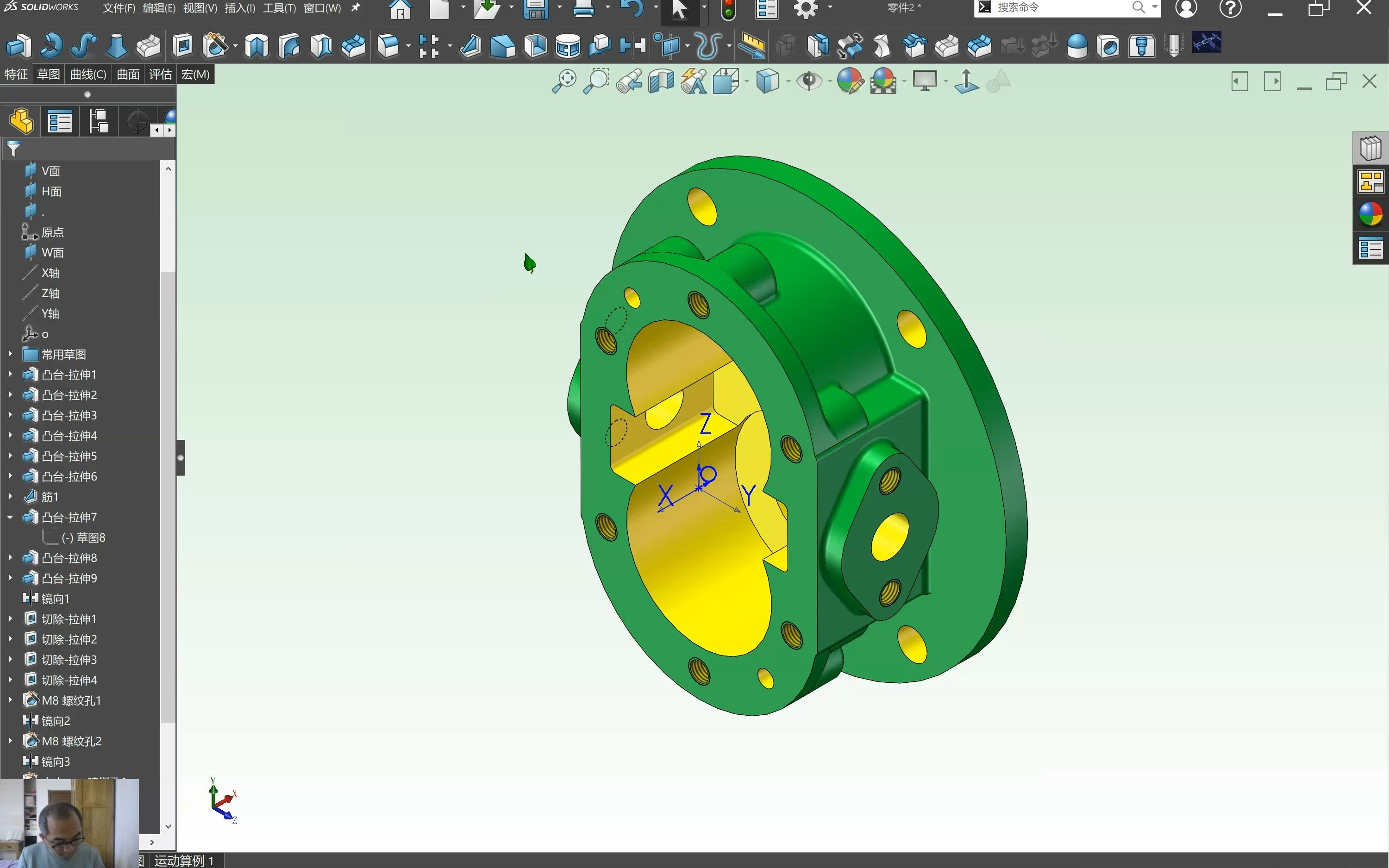Select the Rib feature tool
The image size is (1389, 868).
(x=470, y=46)
